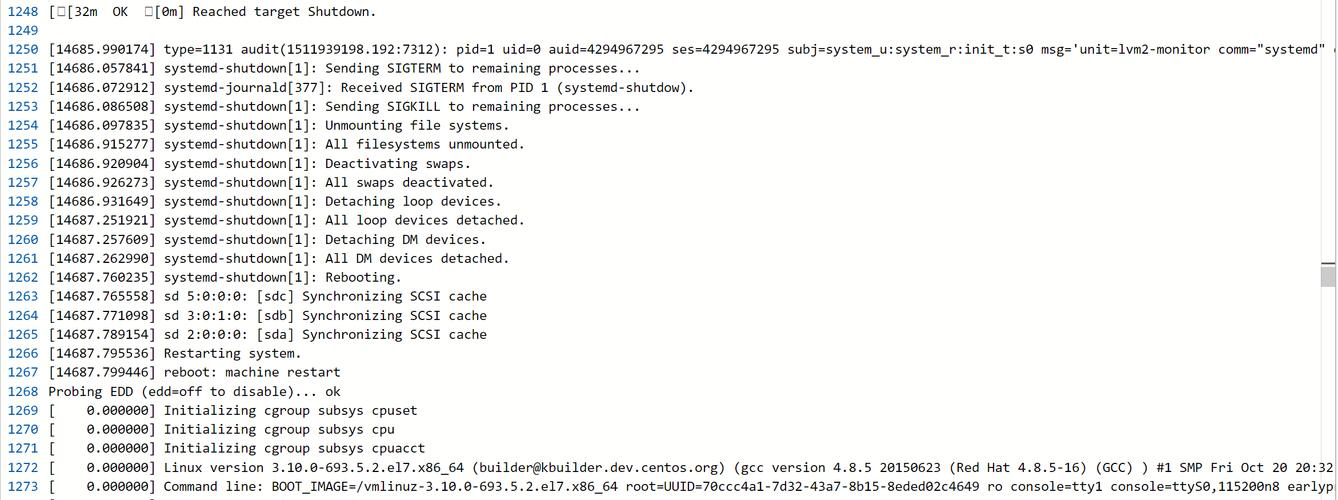Viewport: 1338px width, 500px height.
Task: Select the '[sda] Synchronizing SCSI cache' entry
Action: pos(268,335)
